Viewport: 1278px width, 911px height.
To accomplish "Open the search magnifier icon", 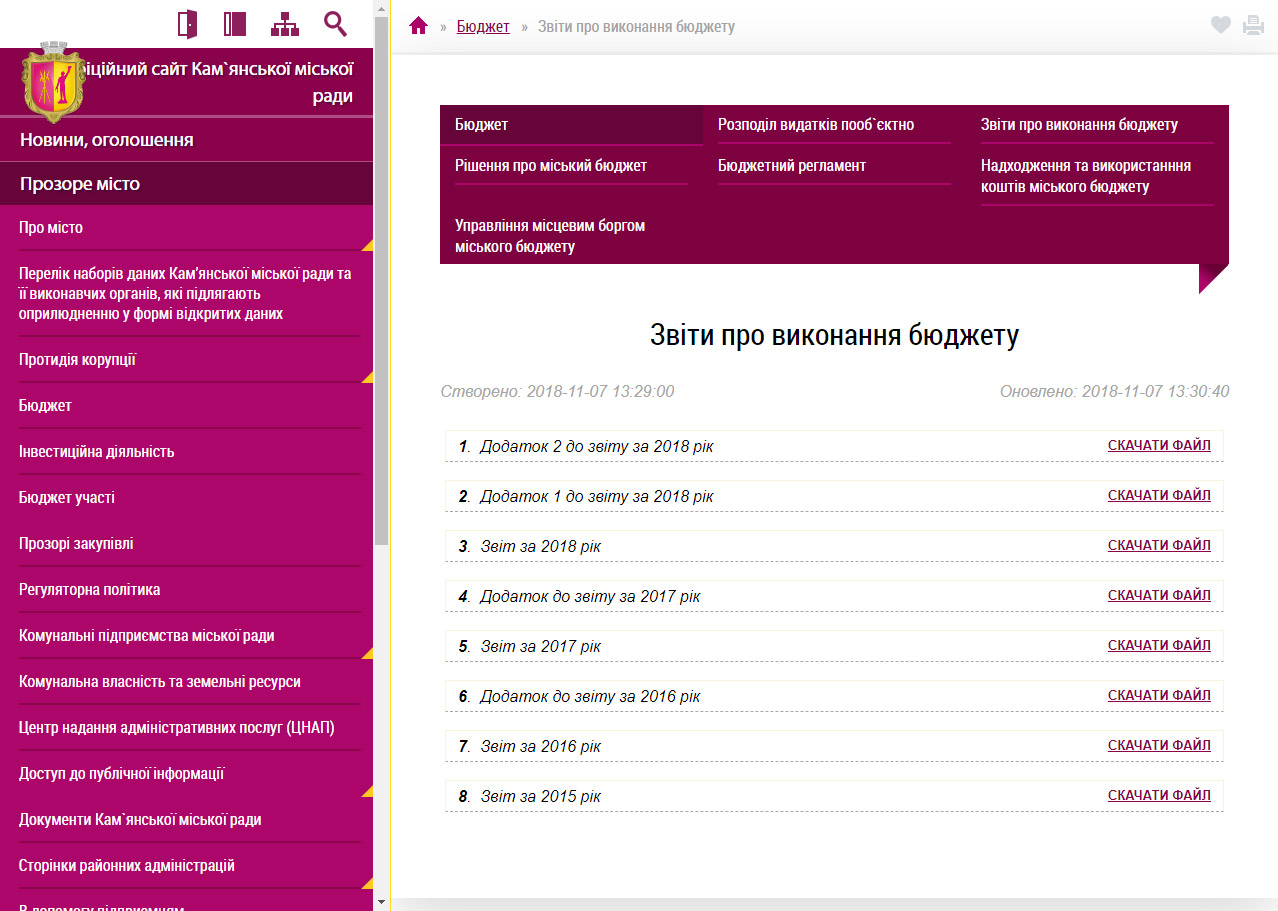I will [x=335, y=24].
